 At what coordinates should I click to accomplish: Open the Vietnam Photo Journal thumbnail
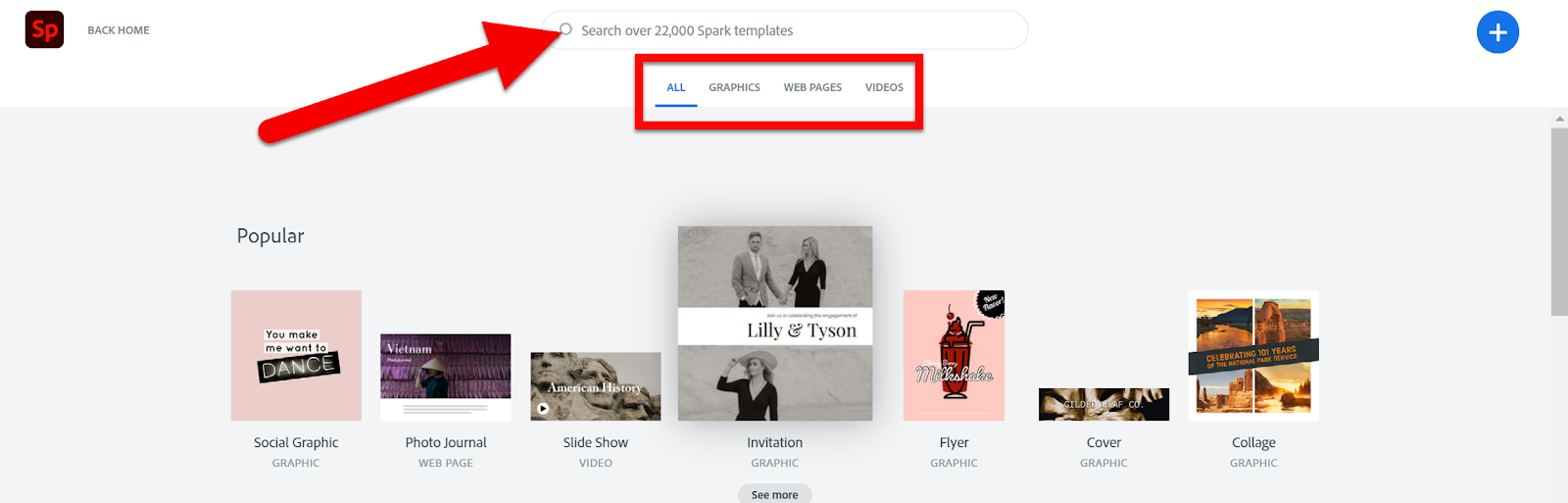pos(446,377)
